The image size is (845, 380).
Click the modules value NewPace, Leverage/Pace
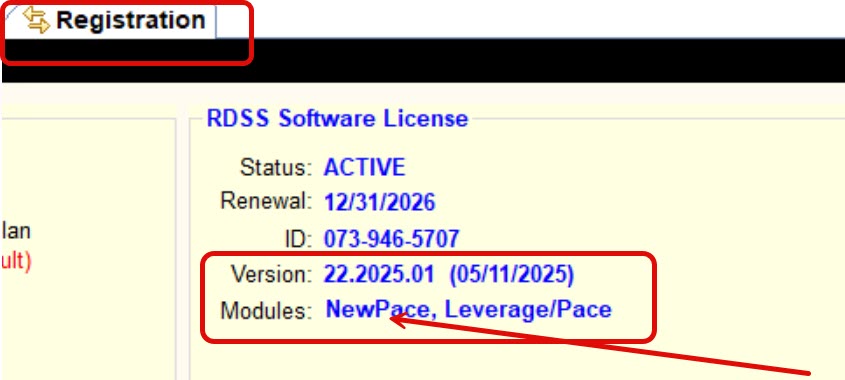tap(469, 310)
